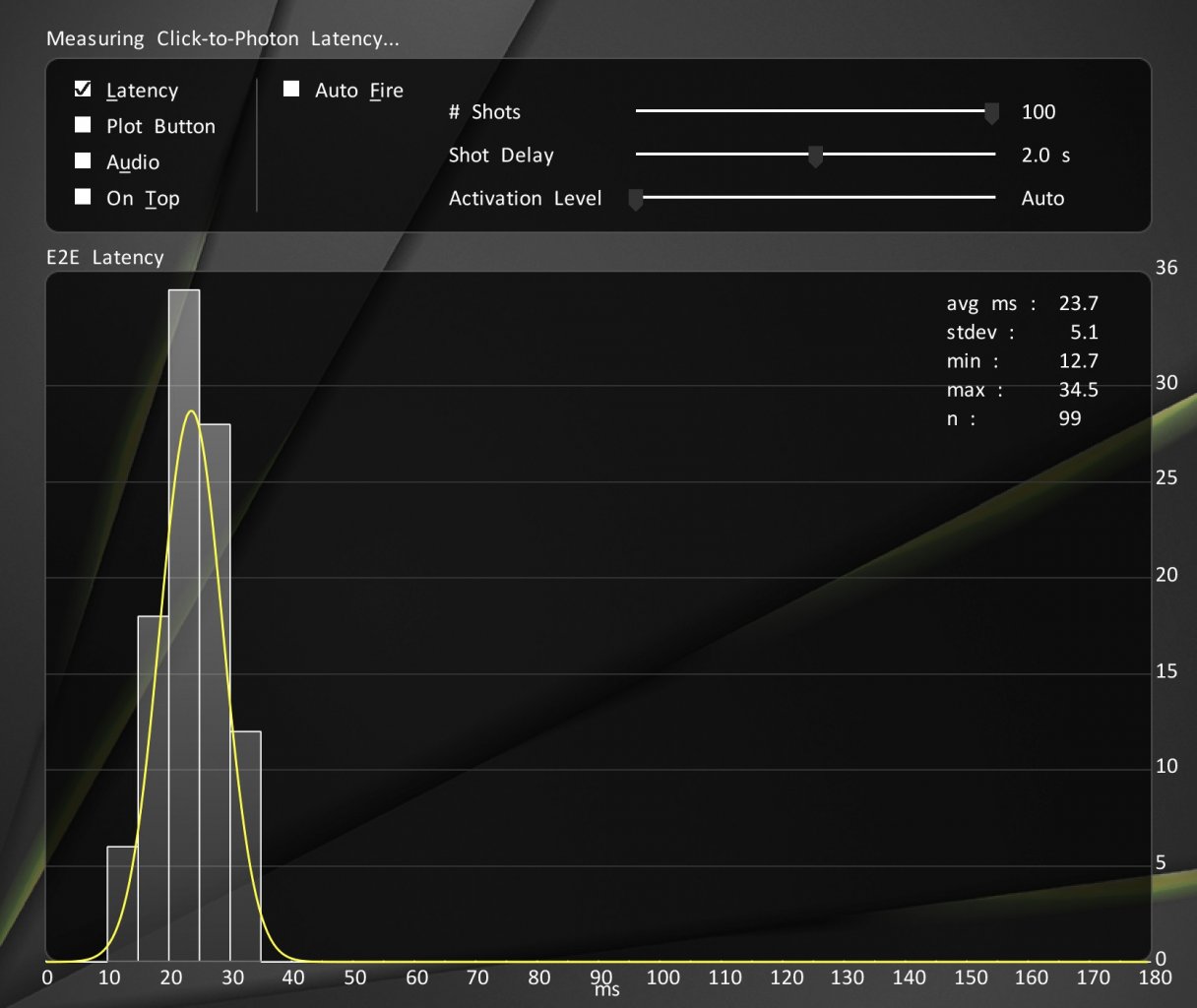Image resolution: width=1197 pixels, height=1008 pixels.
Task: Click the # Shots slider handle
Action: [992, 113]
